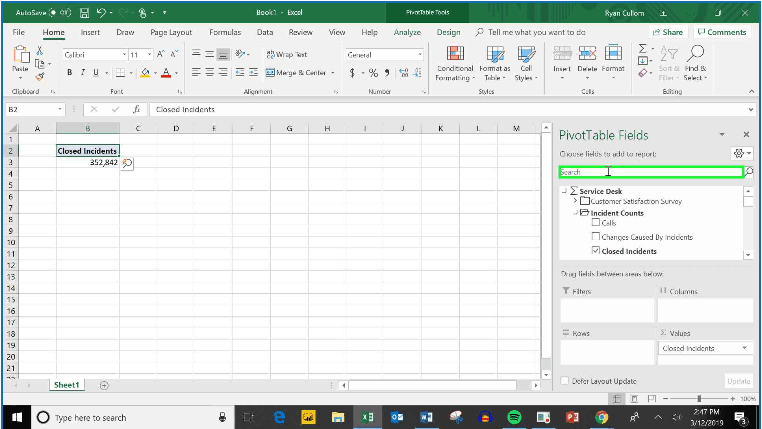Open the font size dropdown
The height and width of the screenshot is (429, 762).
(x=150, y=54)
